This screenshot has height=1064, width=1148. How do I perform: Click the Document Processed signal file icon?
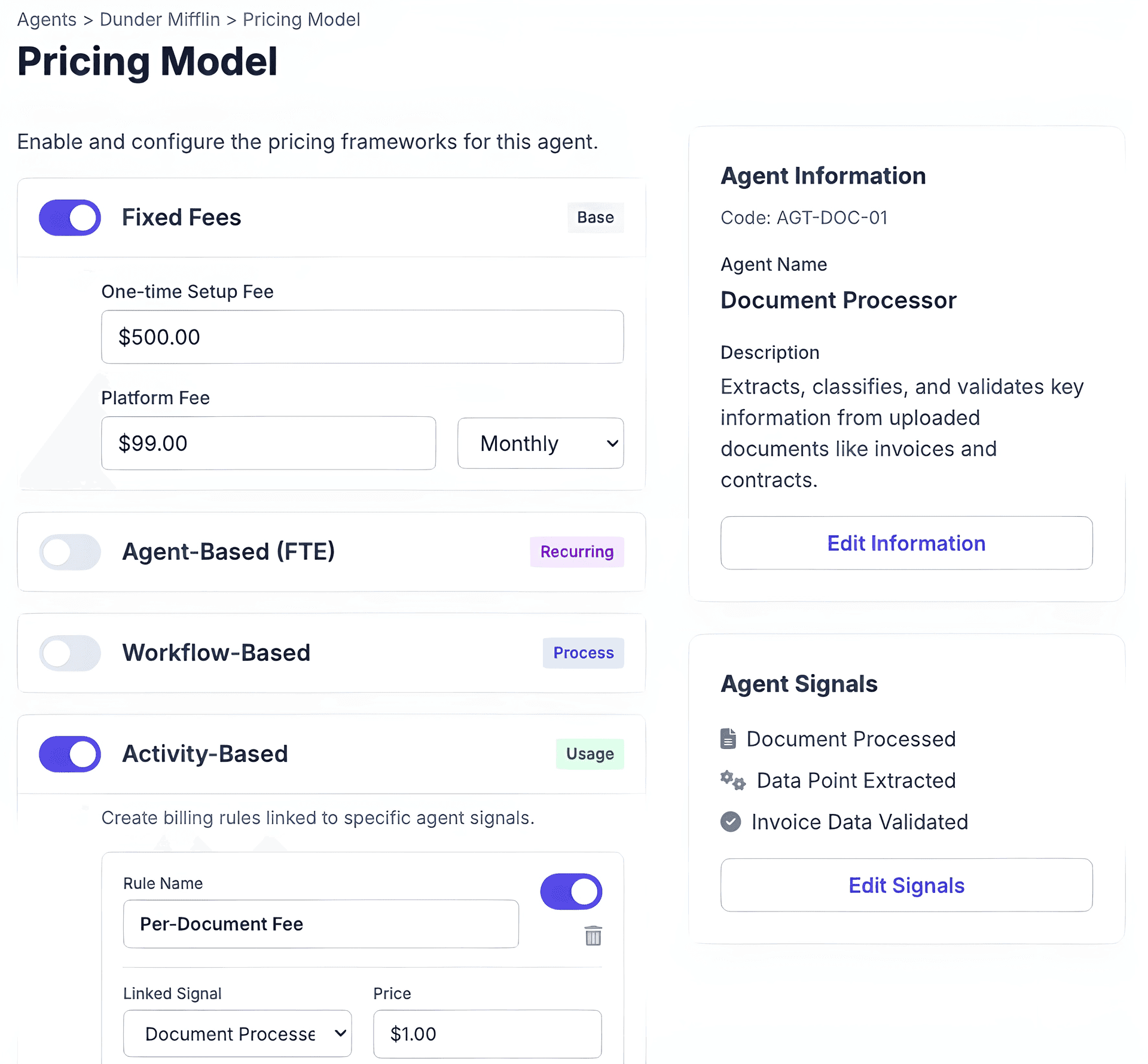728,739
